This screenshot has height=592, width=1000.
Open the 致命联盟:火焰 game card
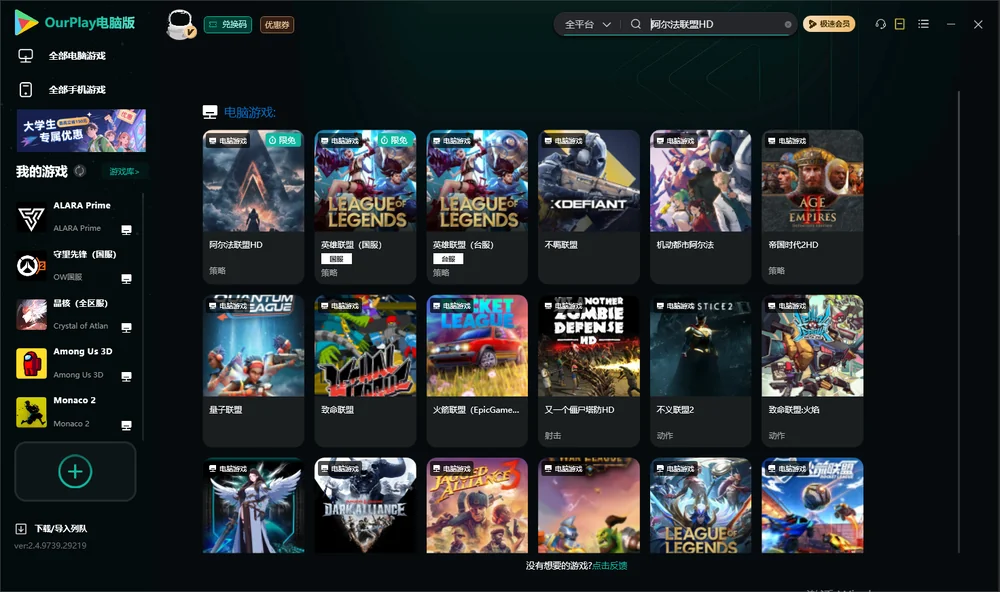tap(812, 371)
